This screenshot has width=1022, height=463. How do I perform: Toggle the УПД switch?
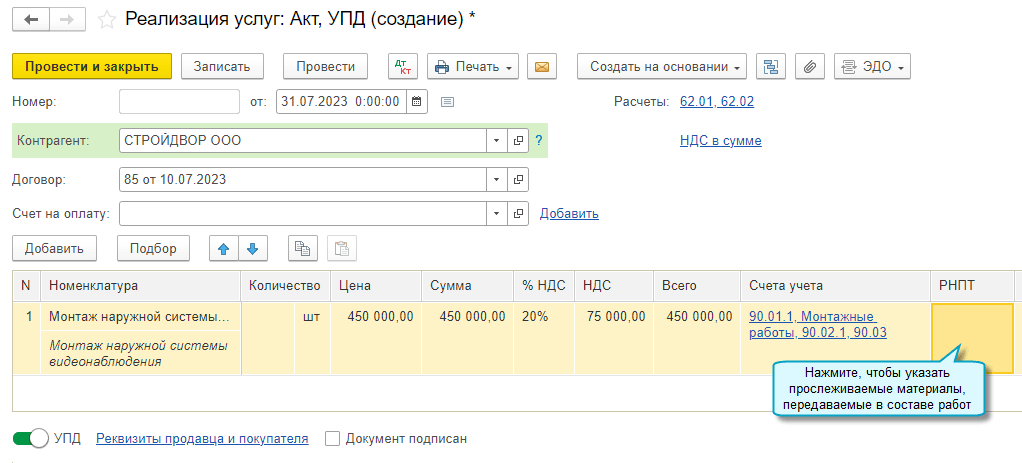[x=32, y=438]
